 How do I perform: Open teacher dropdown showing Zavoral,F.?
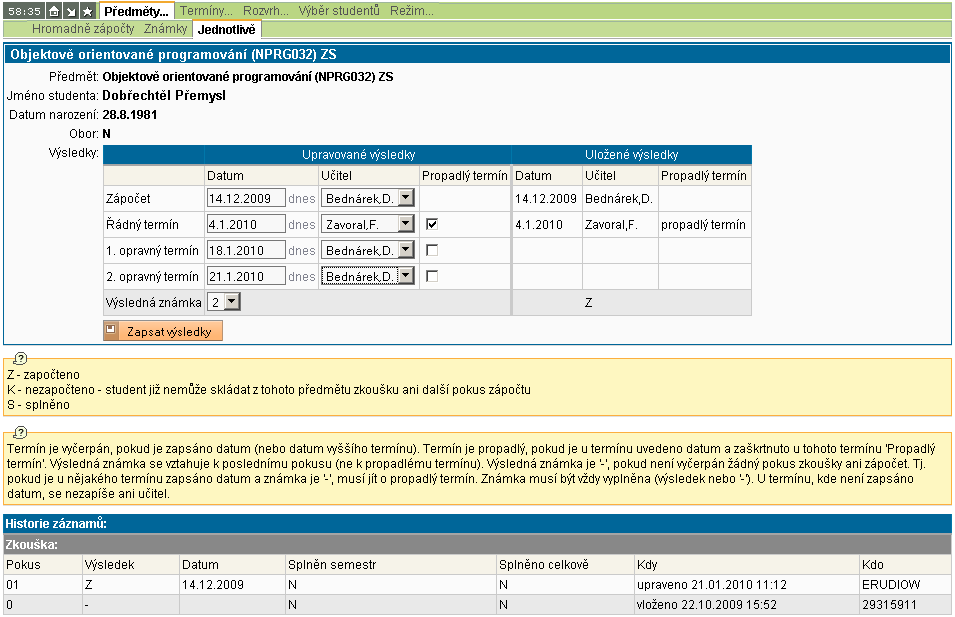[405, 225]
